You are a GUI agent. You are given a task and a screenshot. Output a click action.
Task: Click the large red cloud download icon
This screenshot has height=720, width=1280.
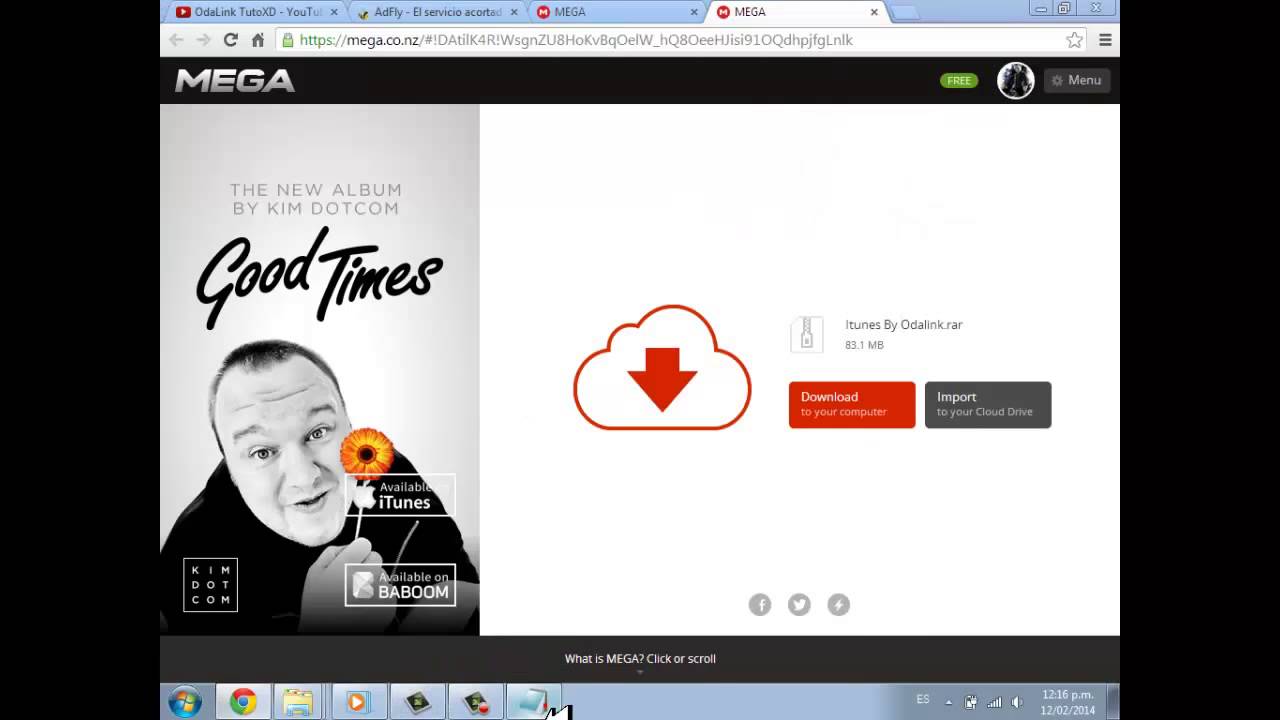click(662, 368)
